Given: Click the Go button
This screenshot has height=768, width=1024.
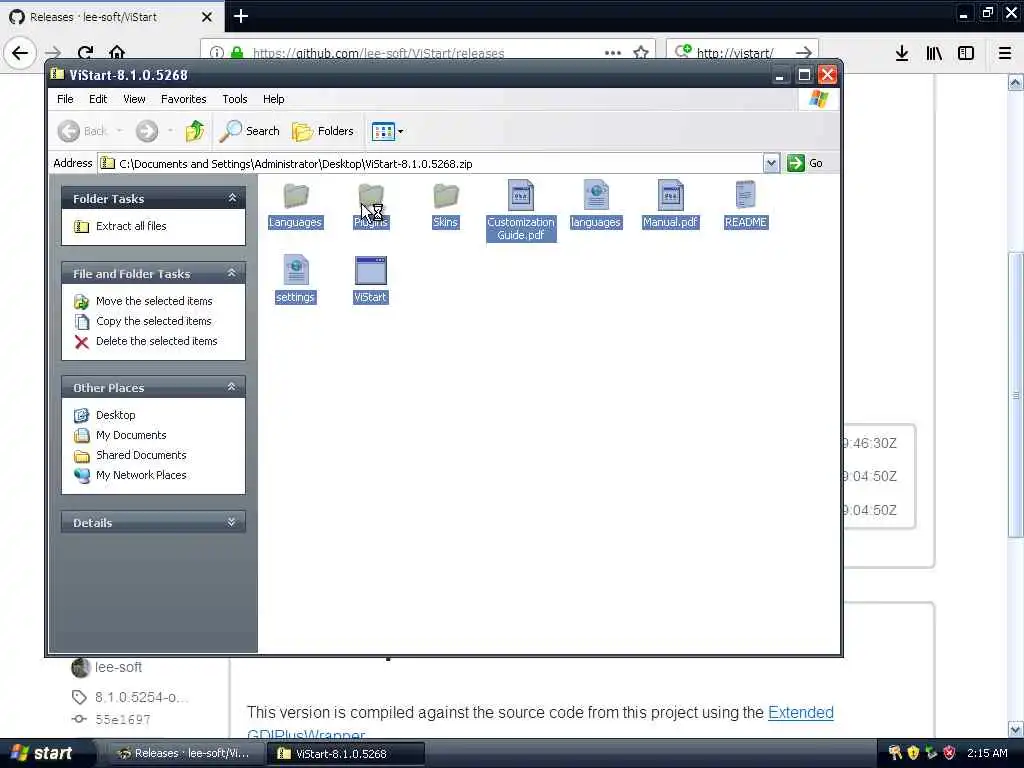Looking at the screenshot, I should click(x=805, y=163).
